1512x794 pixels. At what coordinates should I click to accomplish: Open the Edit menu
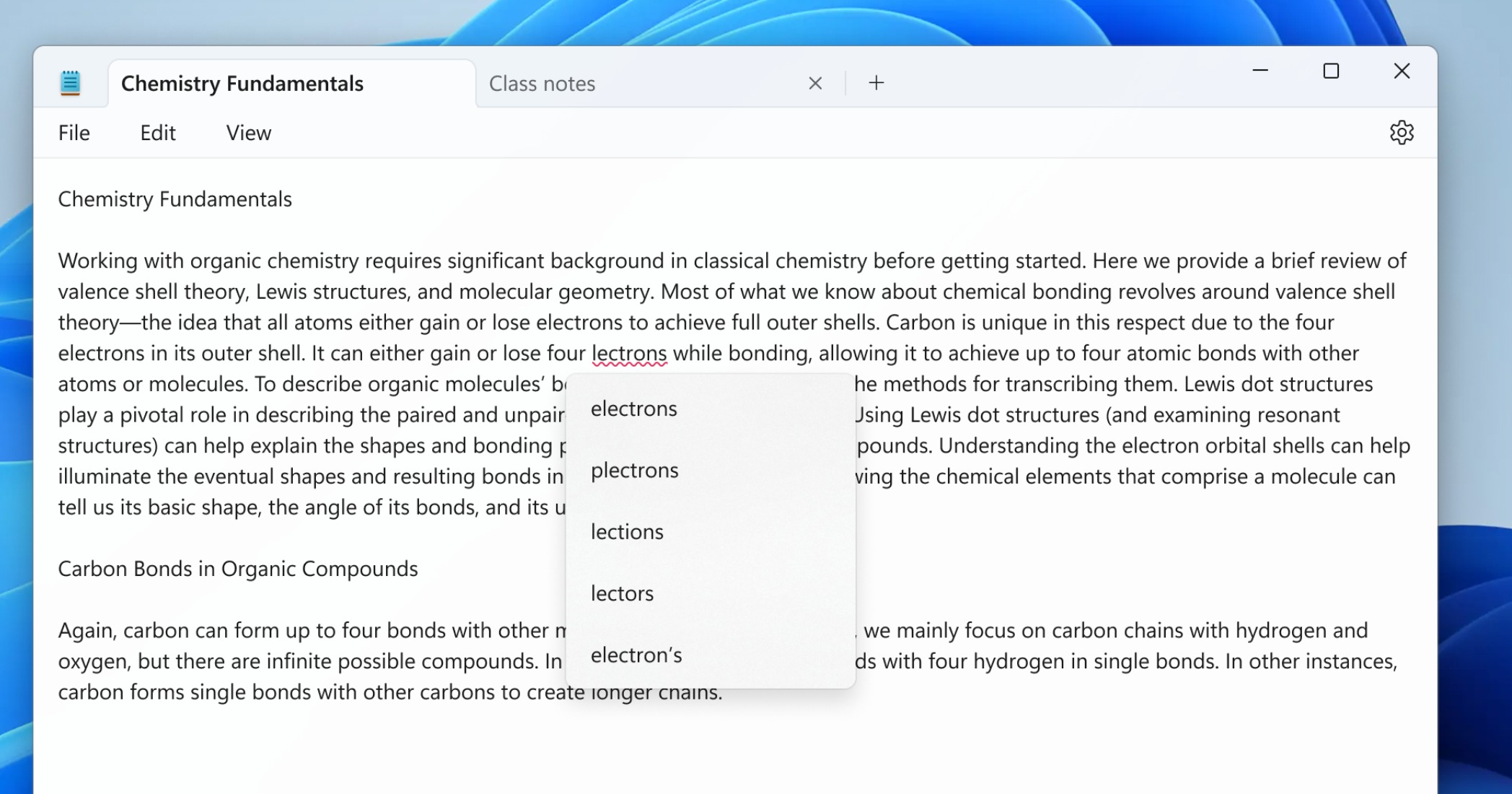click(x=156, y=132)
